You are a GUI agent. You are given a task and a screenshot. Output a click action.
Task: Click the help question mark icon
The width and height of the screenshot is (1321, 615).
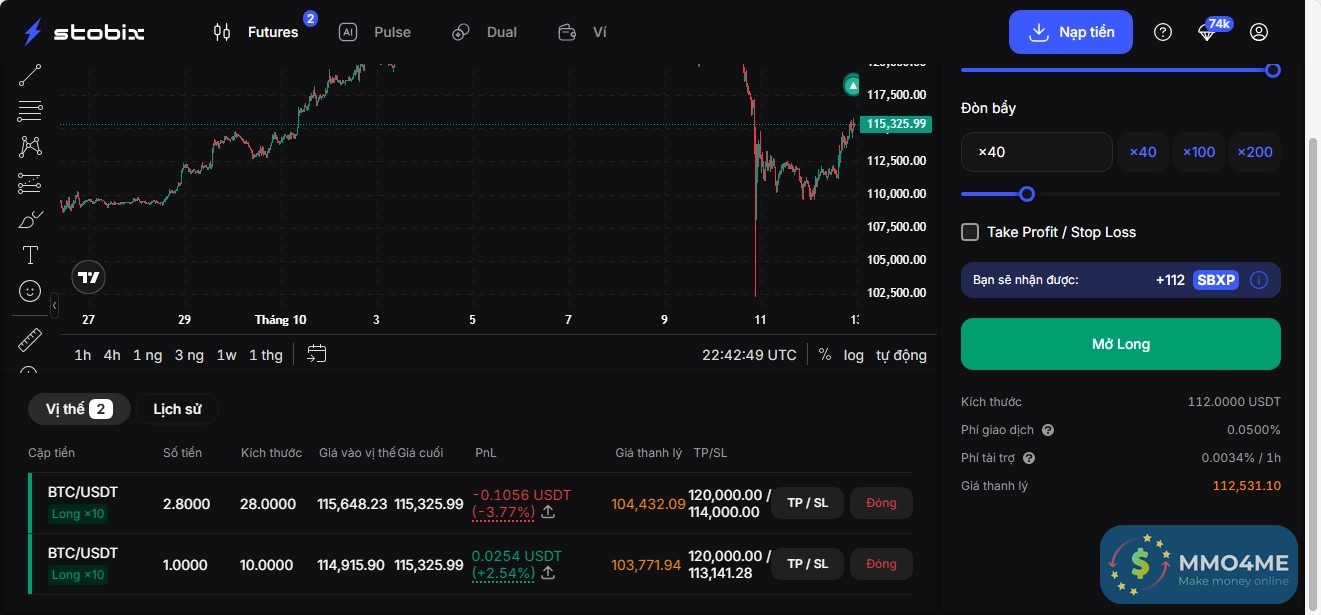click(1162, 32)
